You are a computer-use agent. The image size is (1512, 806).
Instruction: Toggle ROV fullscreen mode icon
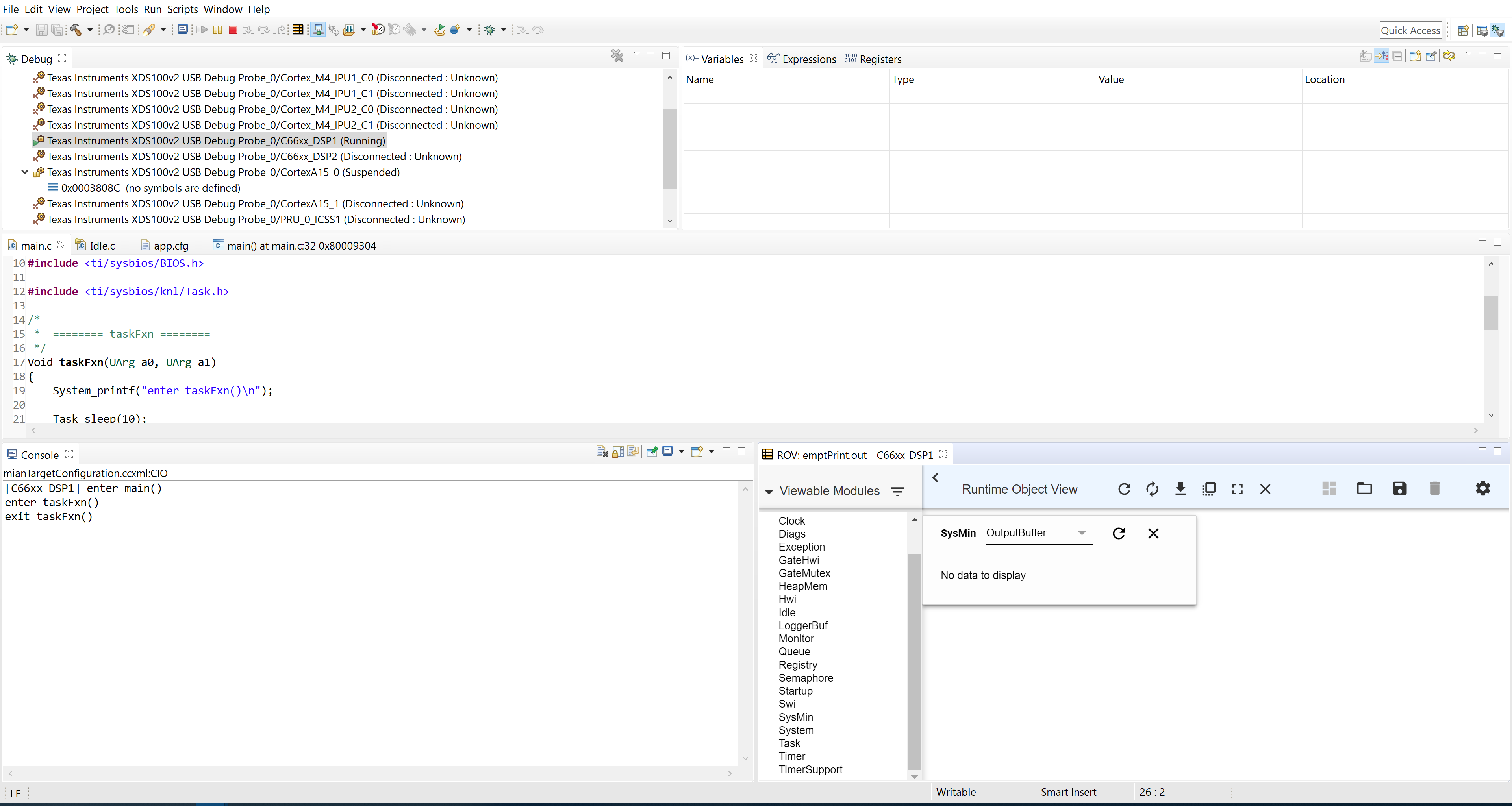tap(1237, 489)
